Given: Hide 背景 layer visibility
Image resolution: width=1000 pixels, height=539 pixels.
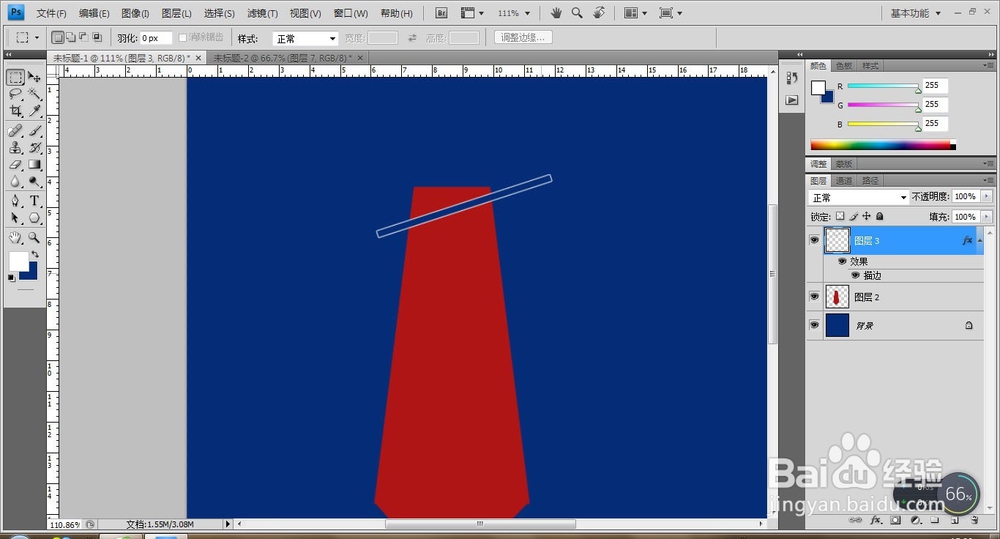Looking at the screenshot, I should tap(814, 325).
